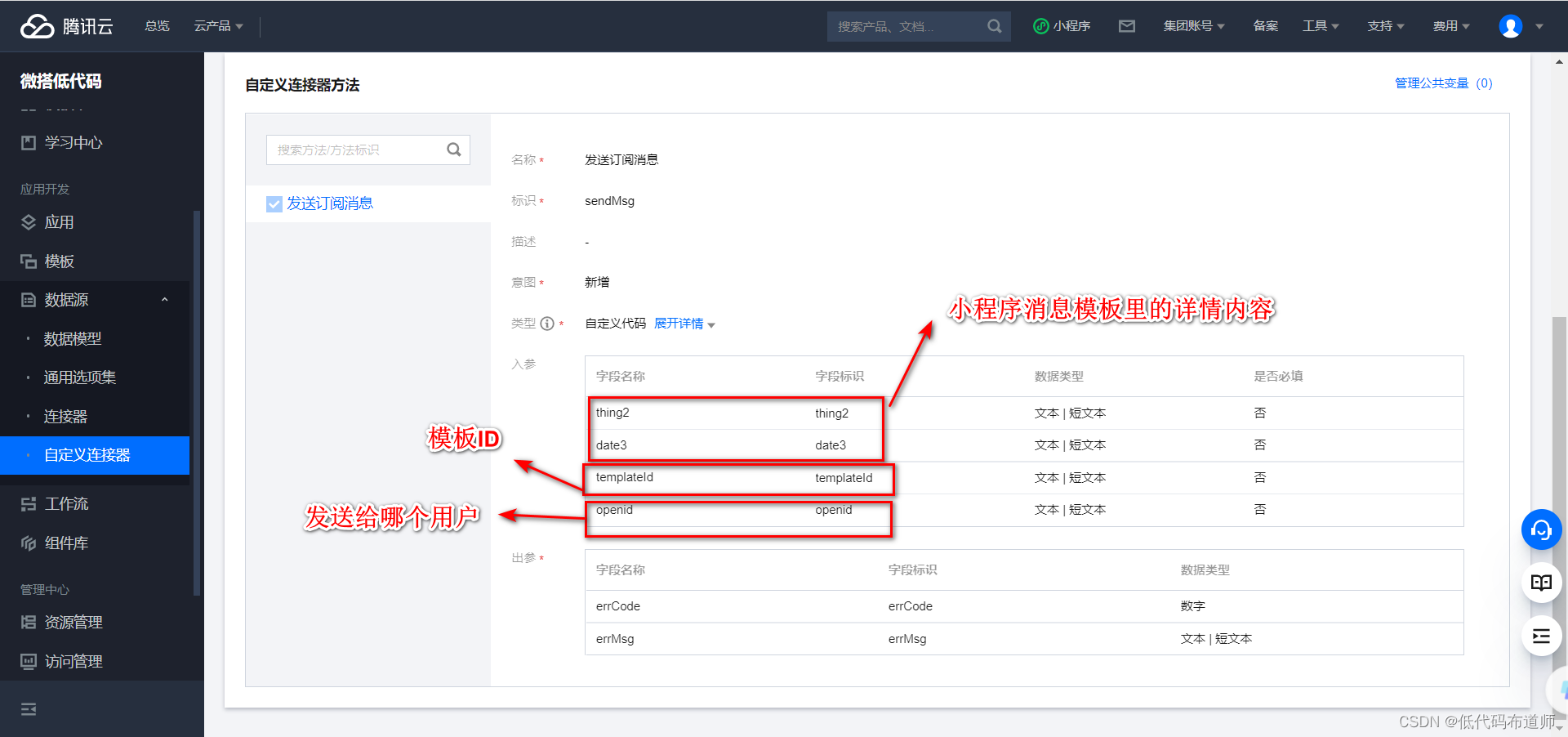Click the 访问管理 access icon
Image resolution: width=1568 pixels, height=737 pixels.
[x=29, y=662]
